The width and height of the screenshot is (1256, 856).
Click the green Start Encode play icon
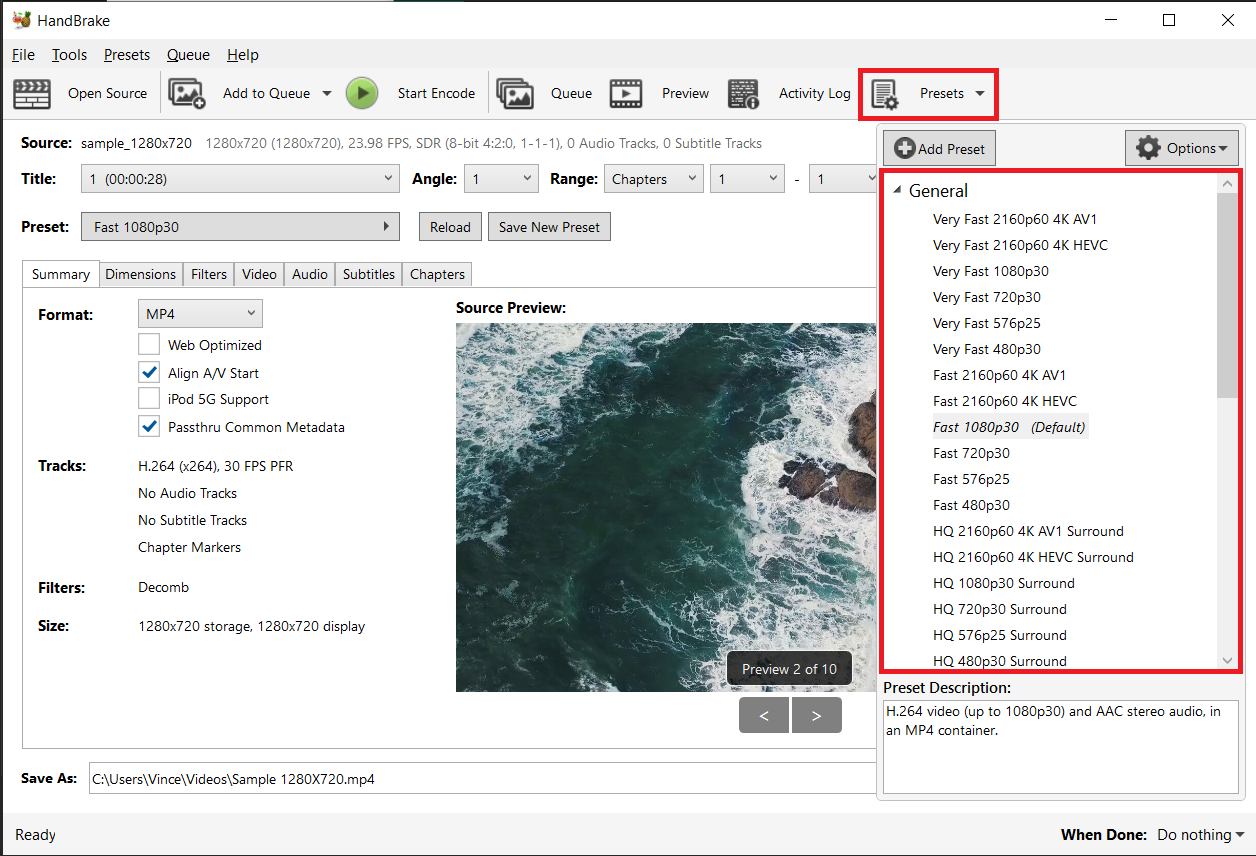click(x=362, y=93)
